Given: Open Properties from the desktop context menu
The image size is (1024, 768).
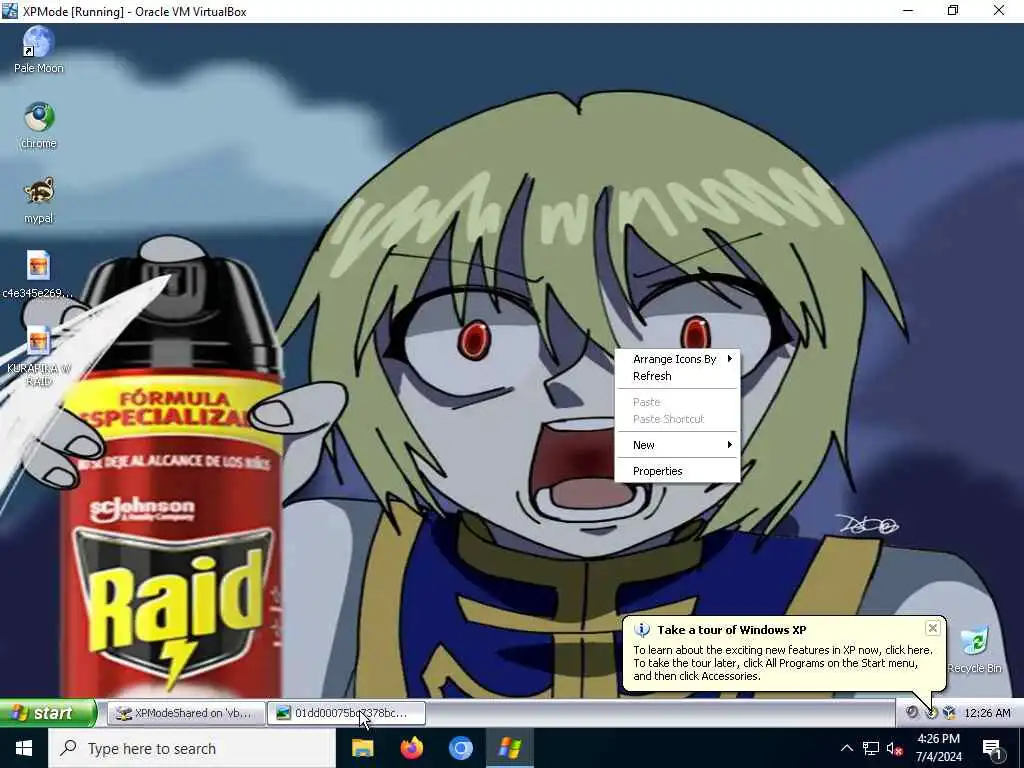Looking at the screenshot, I should [677, 472].
